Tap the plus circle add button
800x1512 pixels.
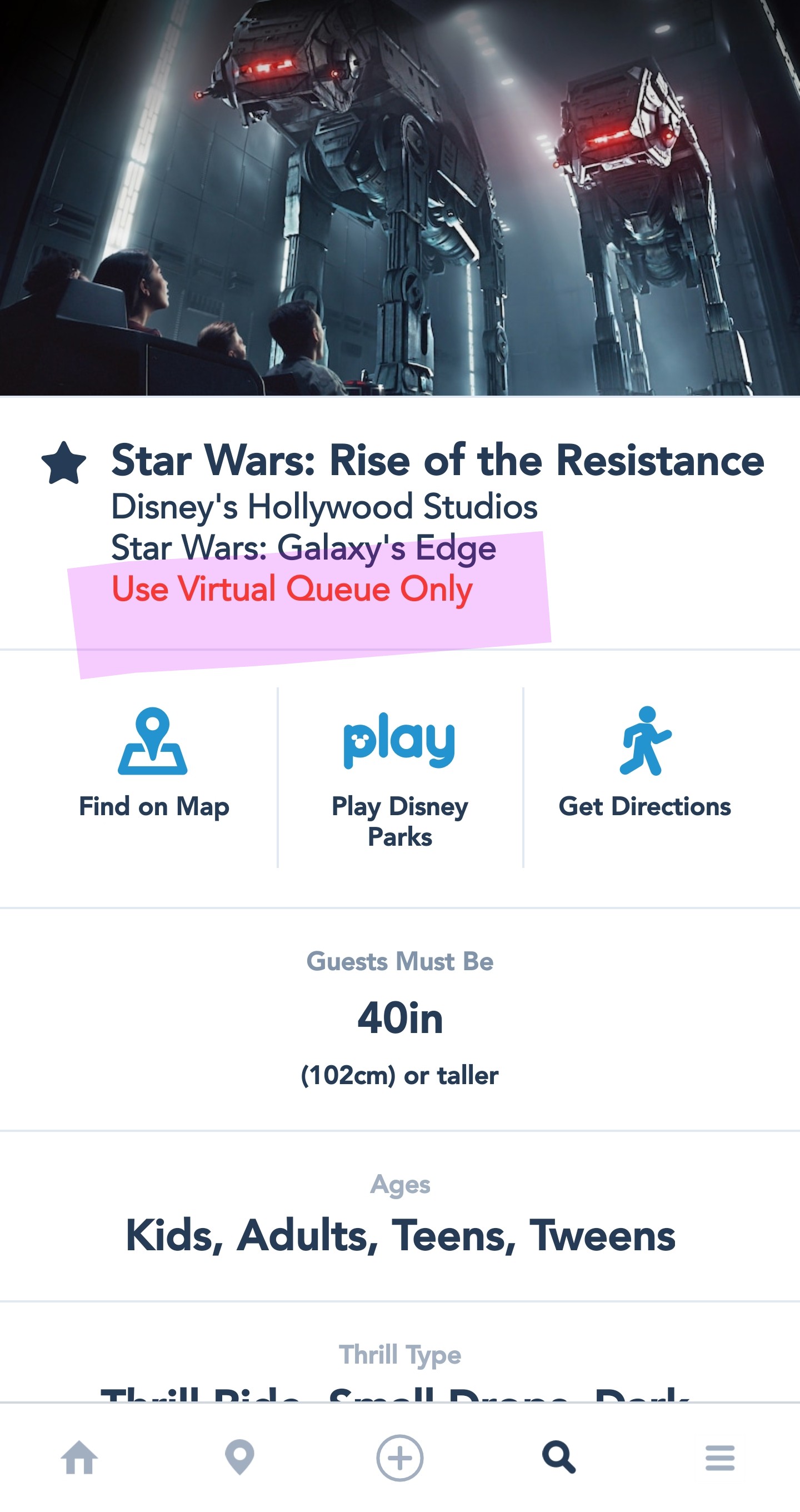point(399,1458)
